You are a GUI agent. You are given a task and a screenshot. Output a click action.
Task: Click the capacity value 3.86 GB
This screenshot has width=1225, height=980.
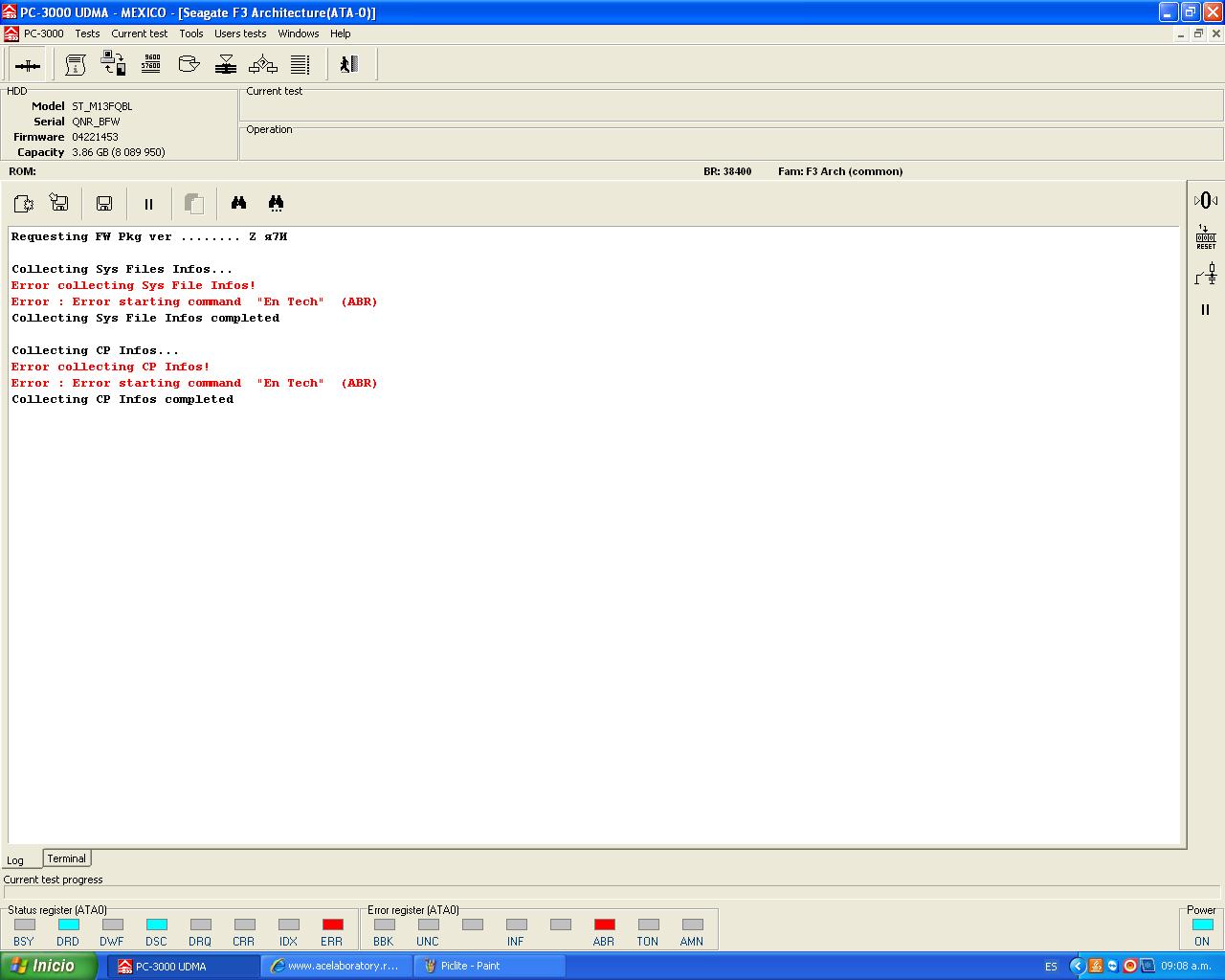(118, 152)
